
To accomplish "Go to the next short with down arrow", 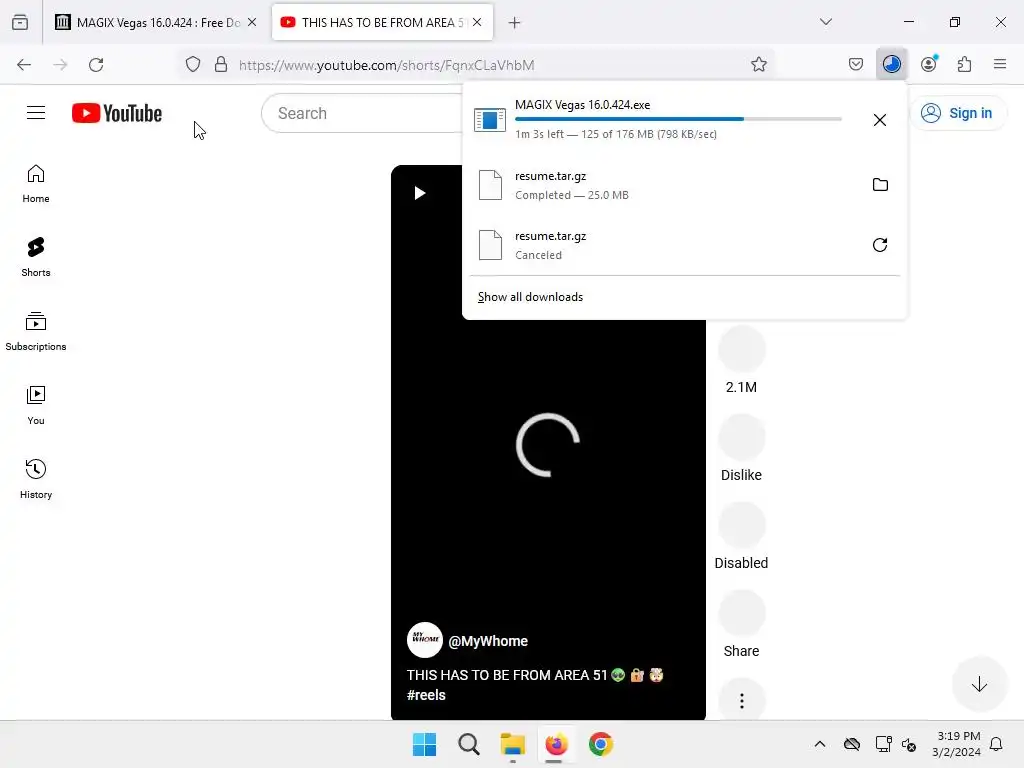I will (x=978, y=684).
